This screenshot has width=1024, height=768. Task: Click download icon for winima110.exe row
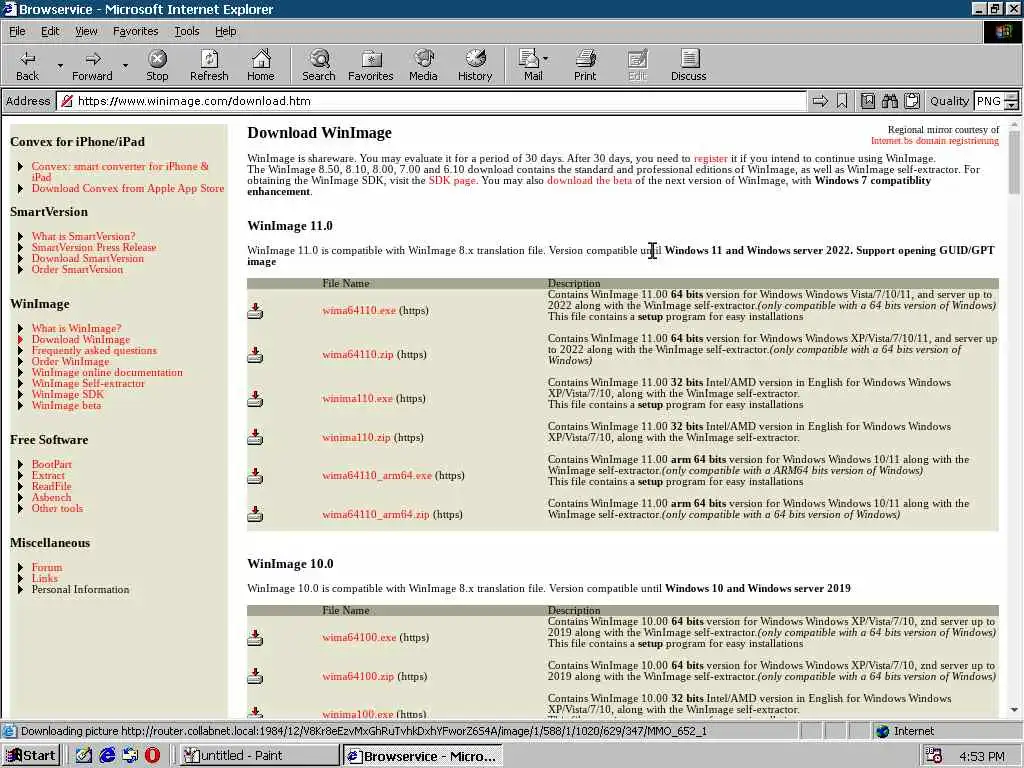pyautogui.click(x=255, y=398)
